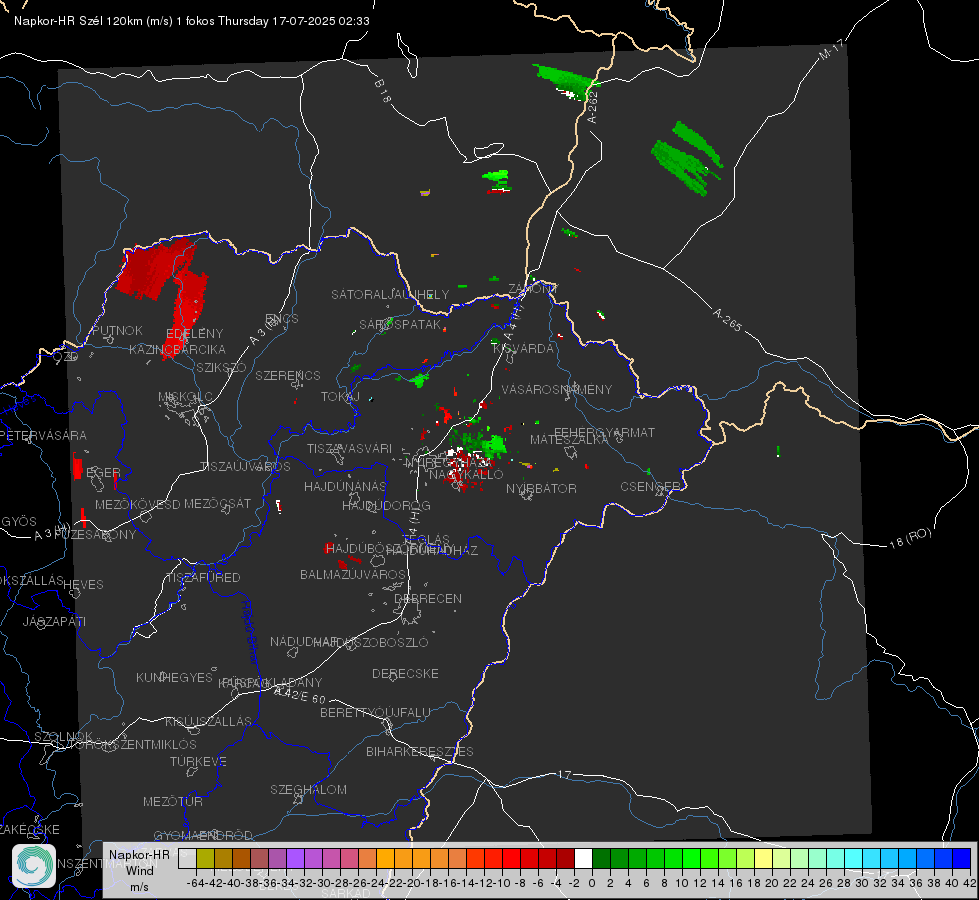Click the white swatch in the wind legend
The width and height of the screenshot is (979, 900).
pyautogui.click(x=583, y=858)
